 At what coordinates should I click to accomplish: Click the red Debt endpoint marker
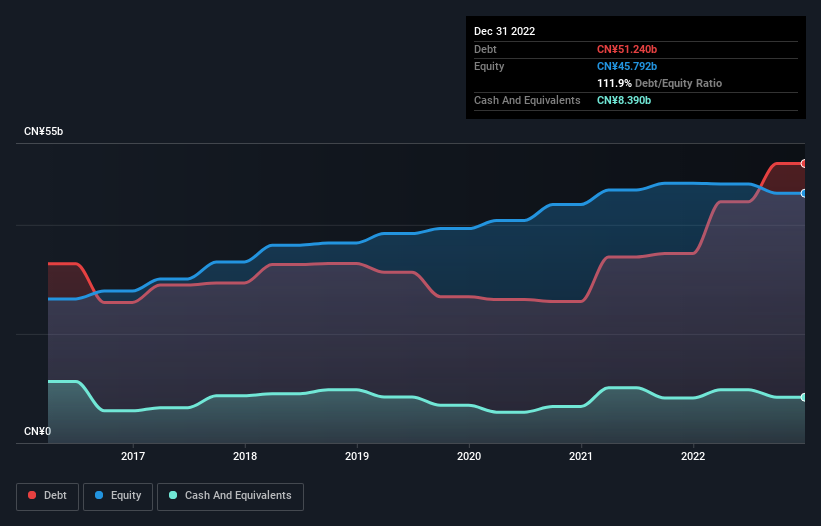(x=804, y=164)
